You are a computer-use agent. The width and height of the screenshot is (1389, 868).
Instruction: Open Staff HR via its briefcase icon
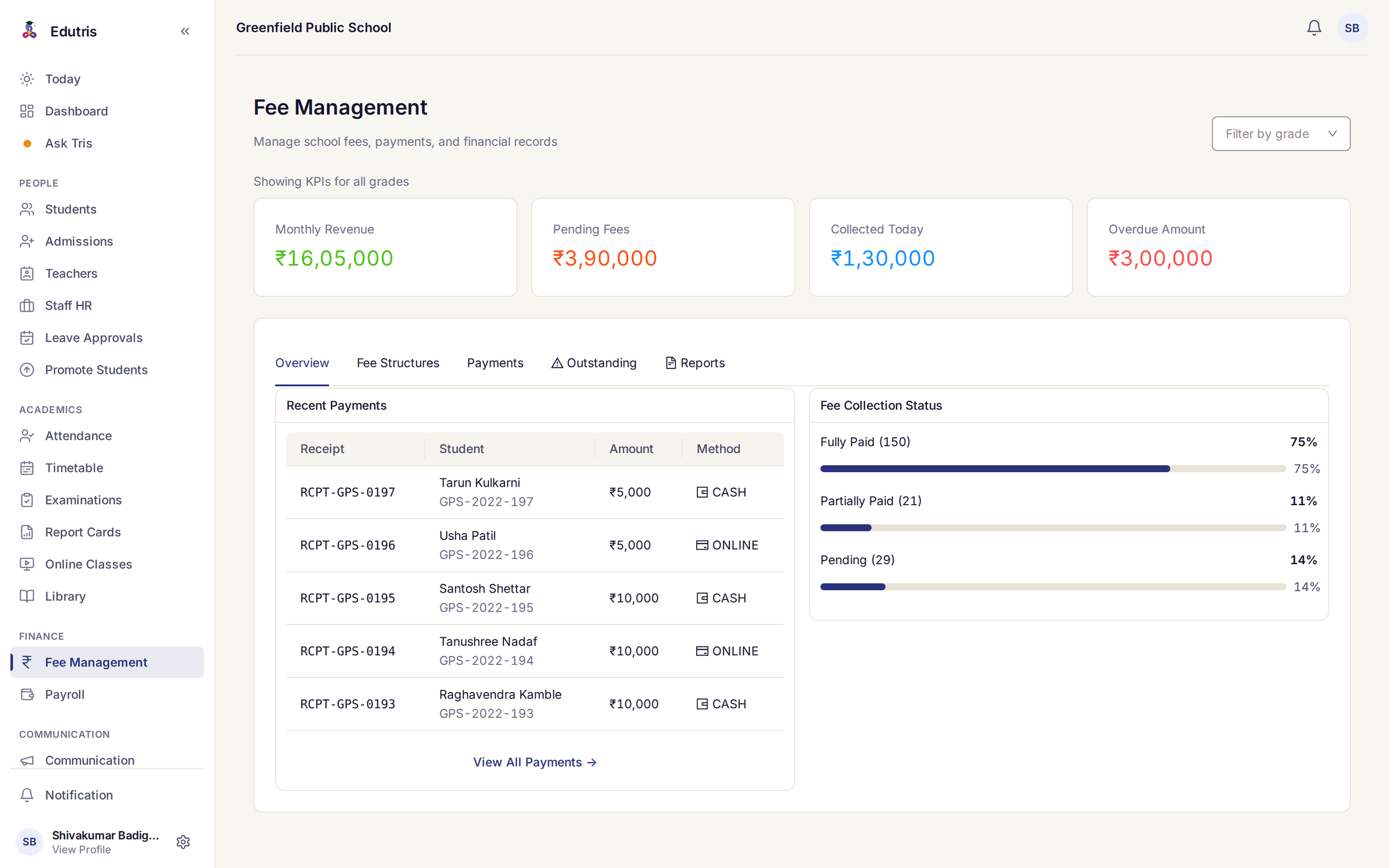(x=27, y=306)
